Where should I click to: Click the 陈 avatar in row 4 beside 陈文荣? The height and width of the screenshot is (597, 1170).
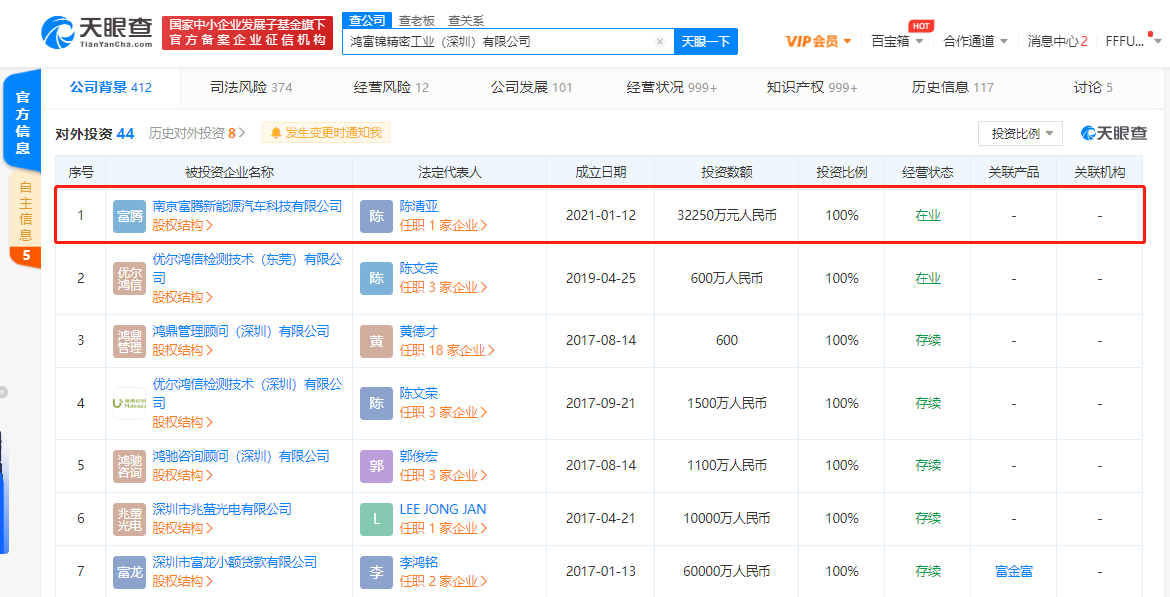[x=377, y=403]
